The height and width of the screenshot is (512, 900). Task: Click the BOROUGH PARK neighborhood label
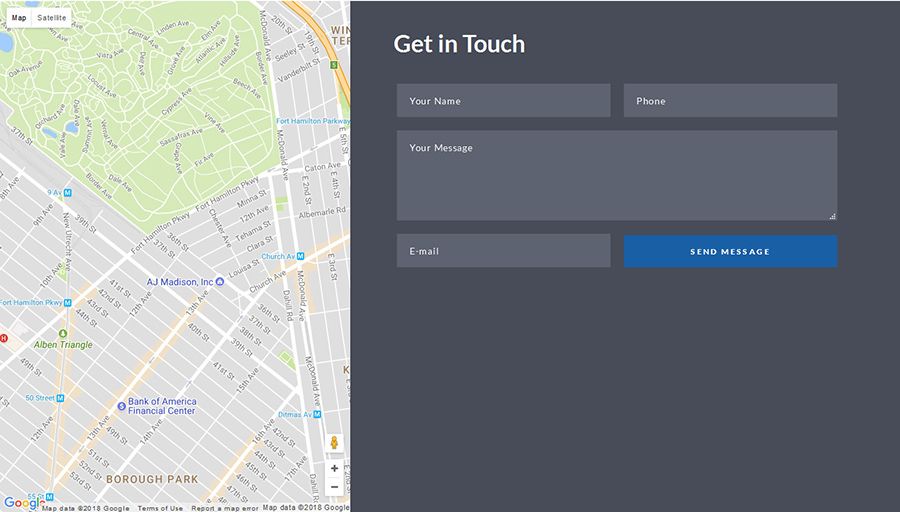(152, 479)
